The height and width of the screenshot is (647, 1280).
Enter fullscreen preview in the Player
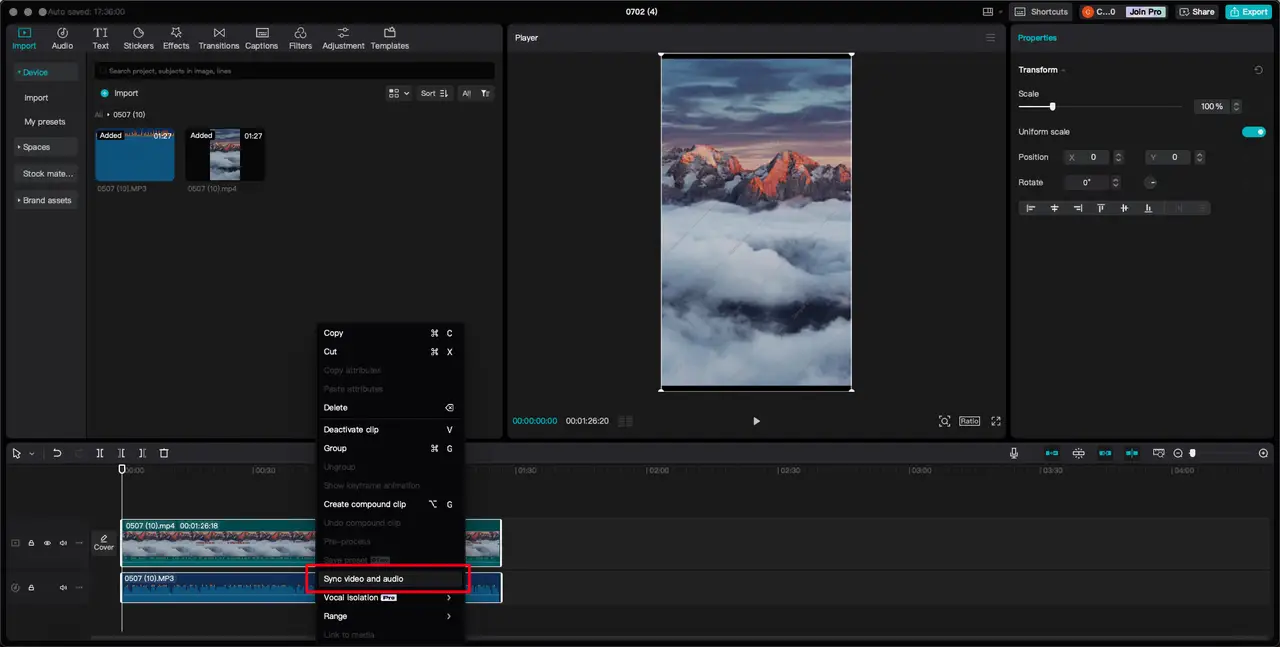tap(995, 421)
